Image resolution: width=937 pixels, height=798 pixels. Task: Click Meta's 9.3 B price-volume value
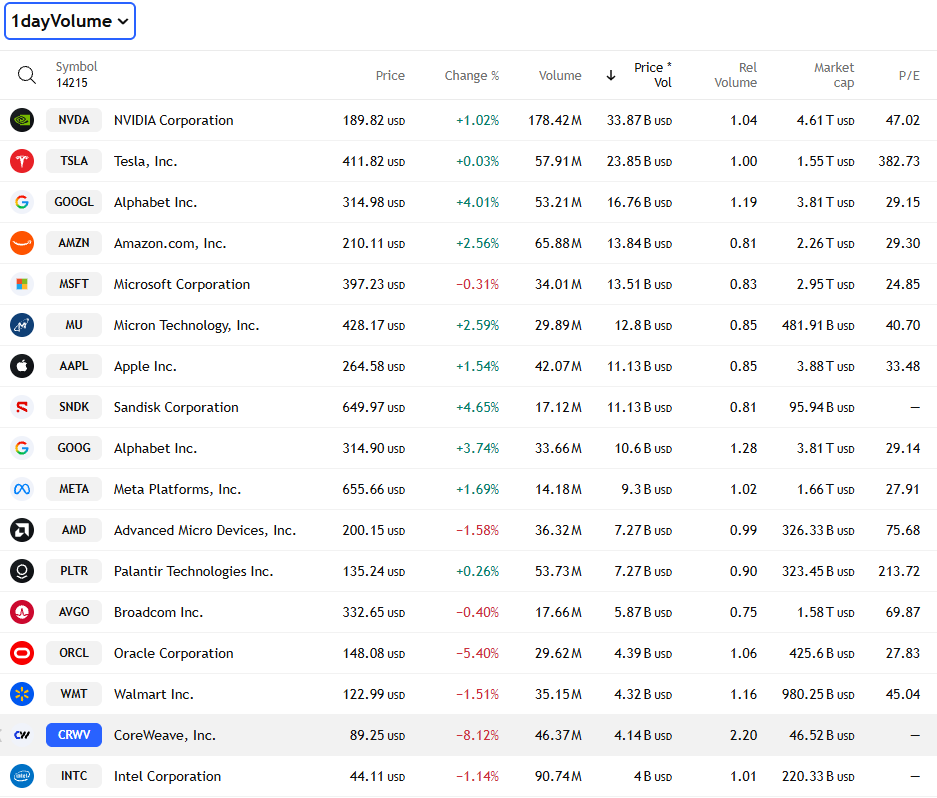[647, 489]
